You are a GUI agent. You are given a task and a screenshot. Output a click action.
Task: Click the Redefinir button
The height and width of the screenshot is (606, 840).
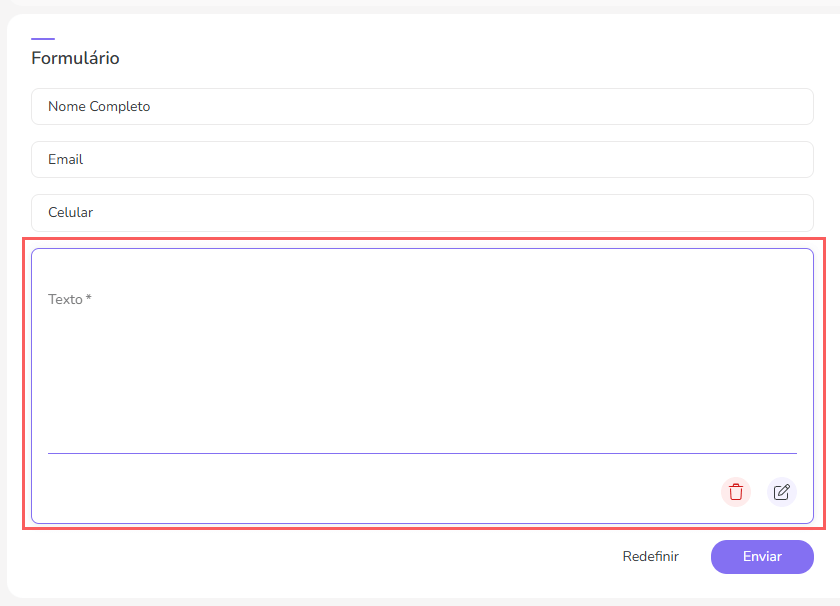pyautogui.click(x=650, y=557)
